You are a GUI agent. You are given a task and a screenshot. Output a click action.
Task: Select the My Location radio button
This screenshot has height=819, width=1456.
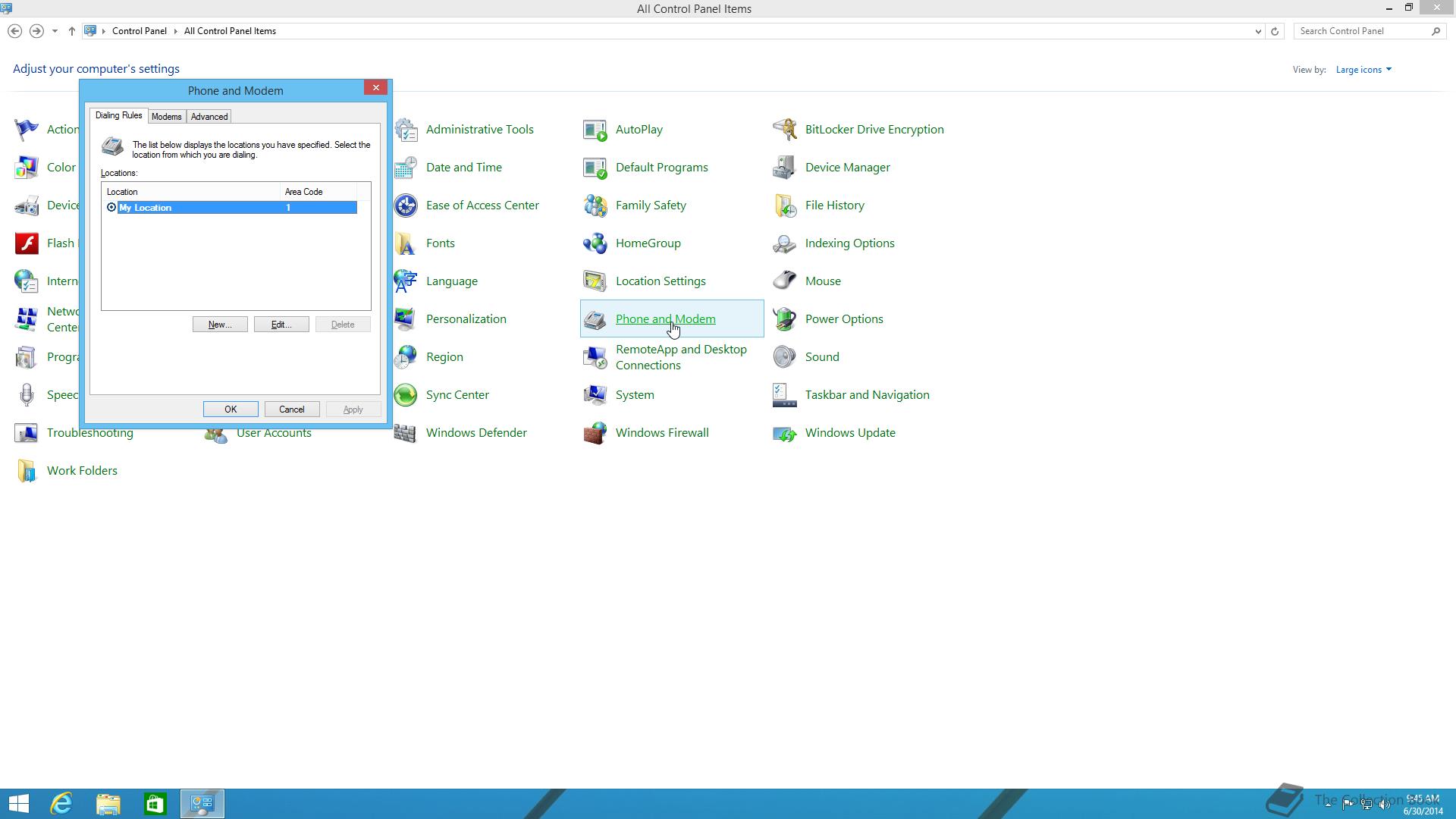coord(111,208)
